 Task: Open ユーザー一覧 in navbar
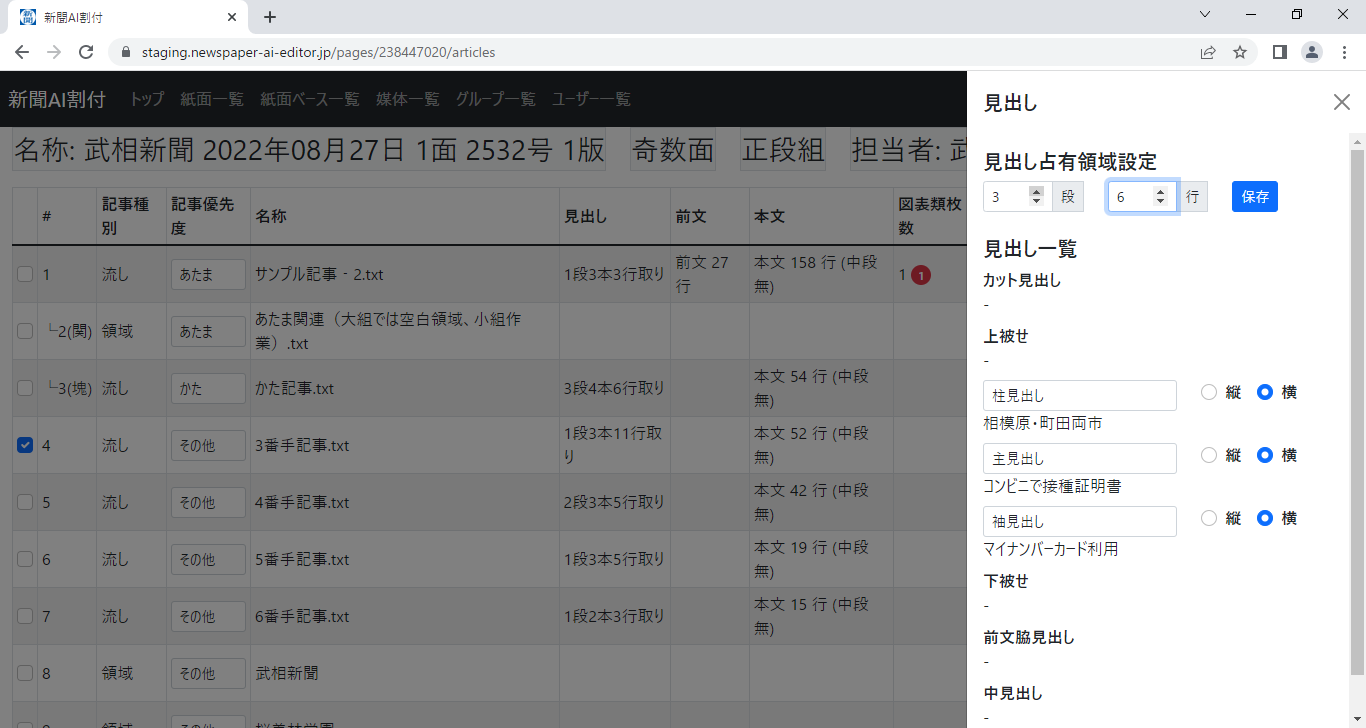[592, 99]
